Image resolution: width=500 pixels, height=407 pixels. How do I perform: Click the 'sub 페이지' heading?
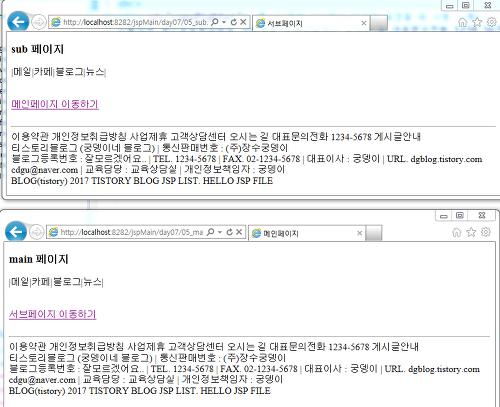(x=37, y=49)
